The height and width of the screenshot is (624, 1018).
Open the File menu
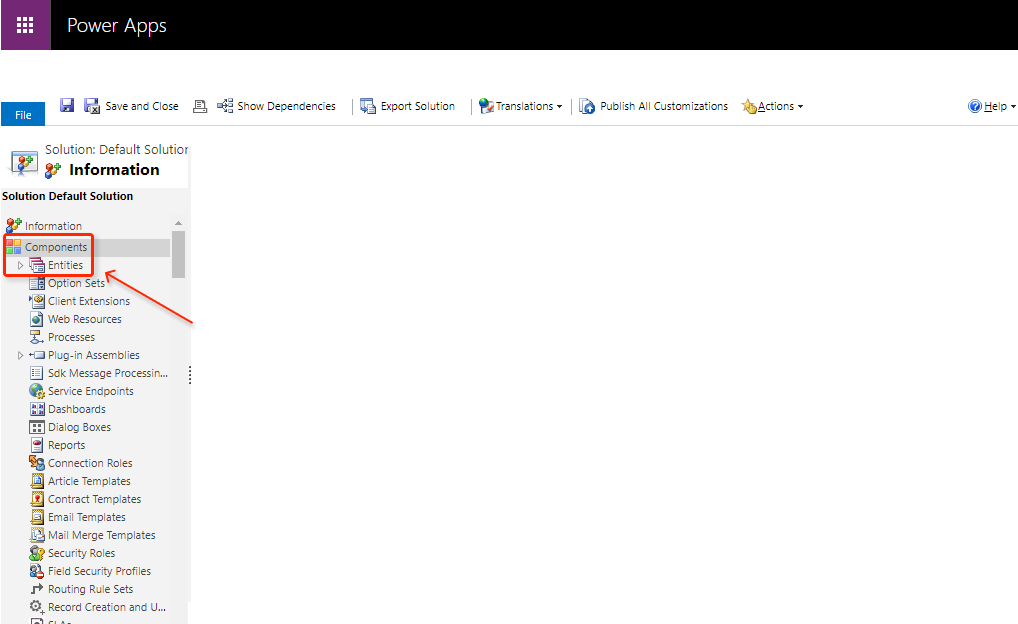(23, 114)
